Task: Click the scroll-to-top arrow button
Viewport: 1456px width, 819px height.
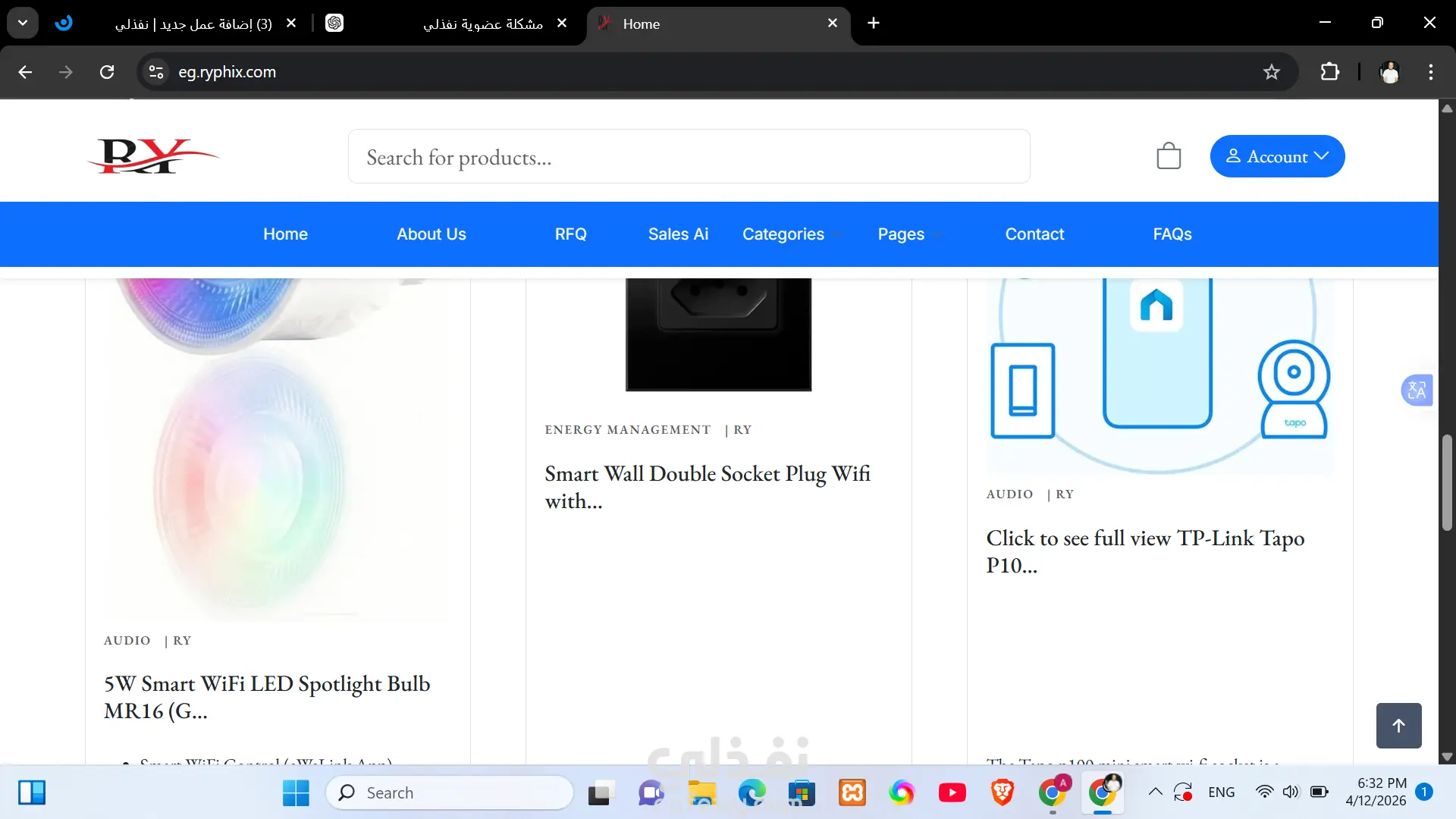Action: pyautogui.click(x=1398, y=726)
